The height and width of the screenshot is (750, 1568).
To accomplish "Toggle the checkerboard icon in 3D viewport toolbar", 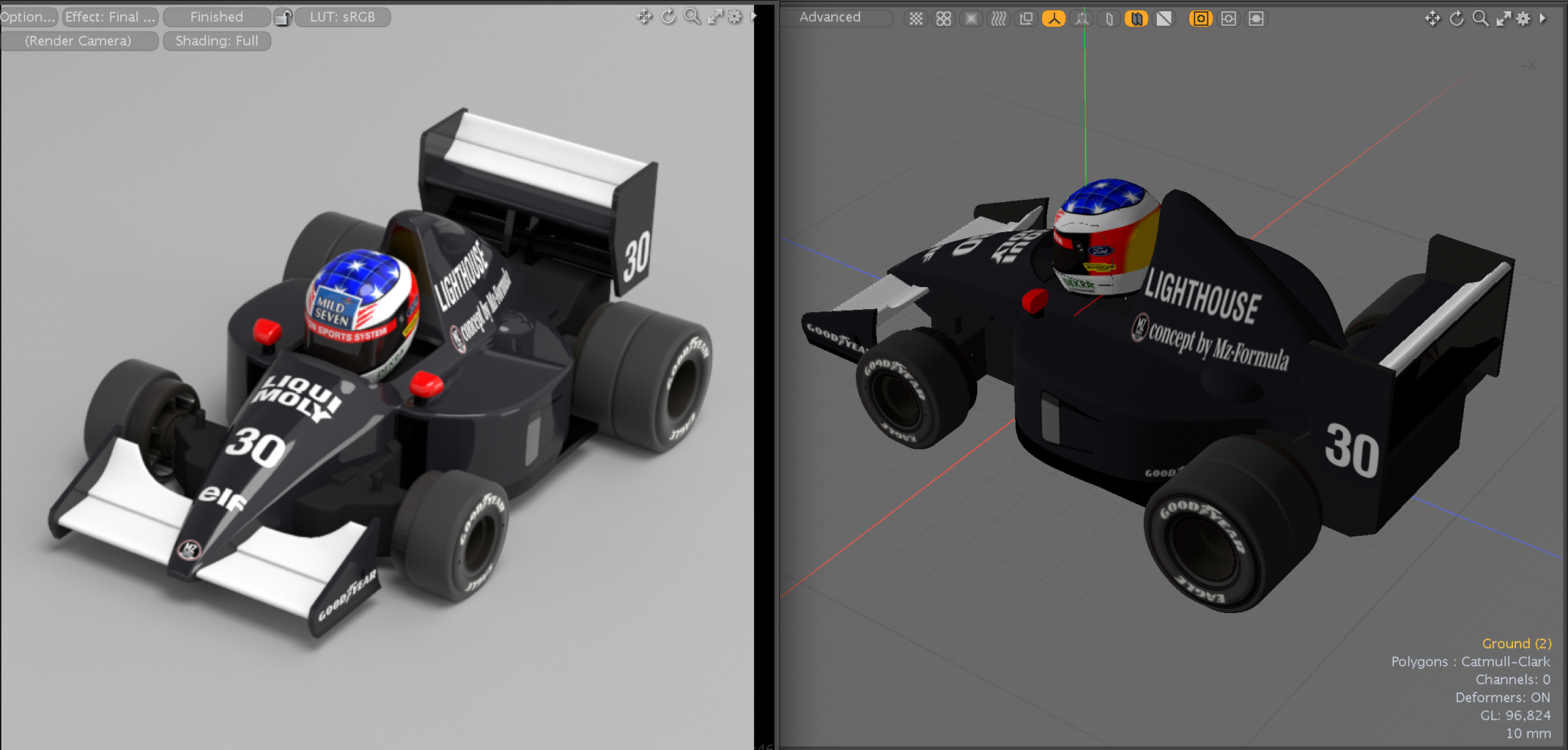I will (x=916, y=18).
